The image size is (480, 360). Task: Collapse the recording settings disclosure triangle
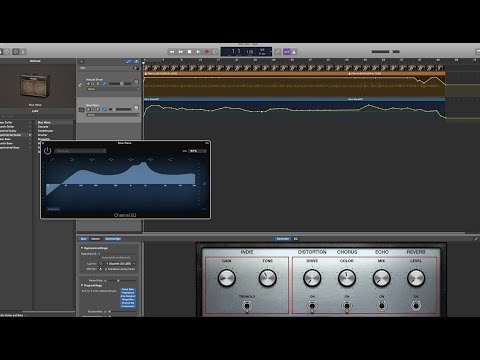click(82, 248)
